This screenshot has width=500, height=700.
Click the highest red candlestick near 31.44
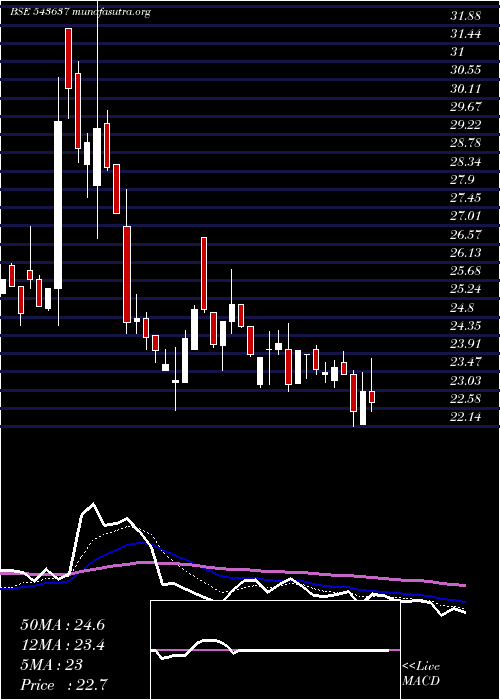(x=68, y=58)
